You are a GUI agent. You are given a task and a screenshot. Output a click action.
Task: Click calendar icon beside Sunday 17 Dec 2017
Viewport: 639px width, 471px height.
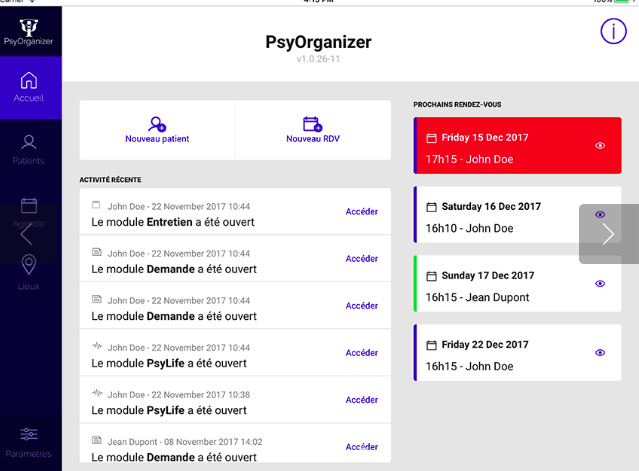tap(431, 276)
